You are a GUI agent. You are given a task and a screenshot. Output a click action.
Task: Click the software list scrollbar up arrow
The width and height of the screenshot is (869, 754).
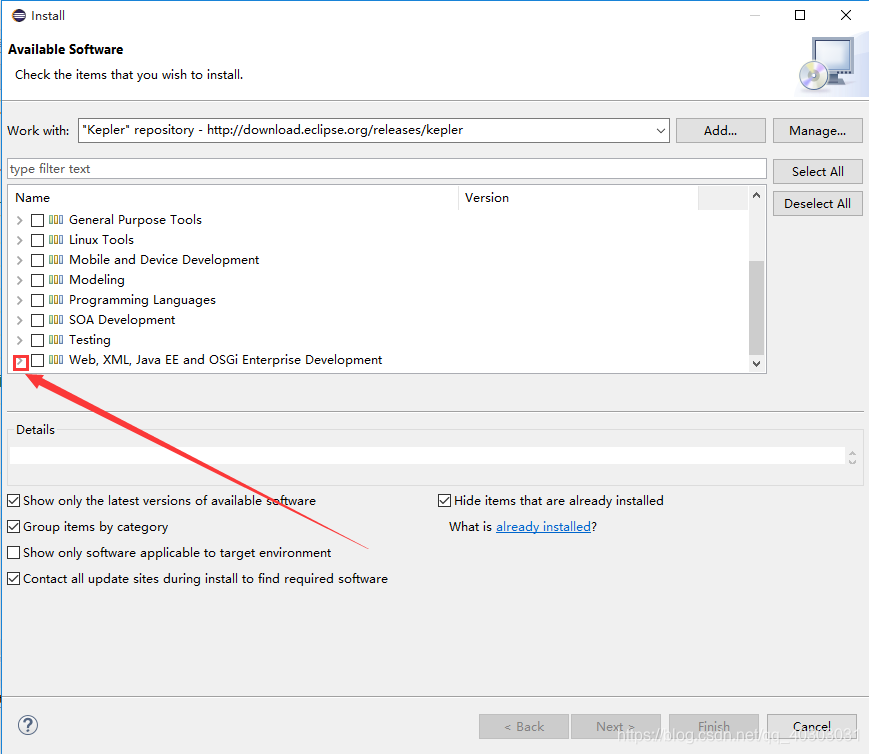tap(756, 195)
